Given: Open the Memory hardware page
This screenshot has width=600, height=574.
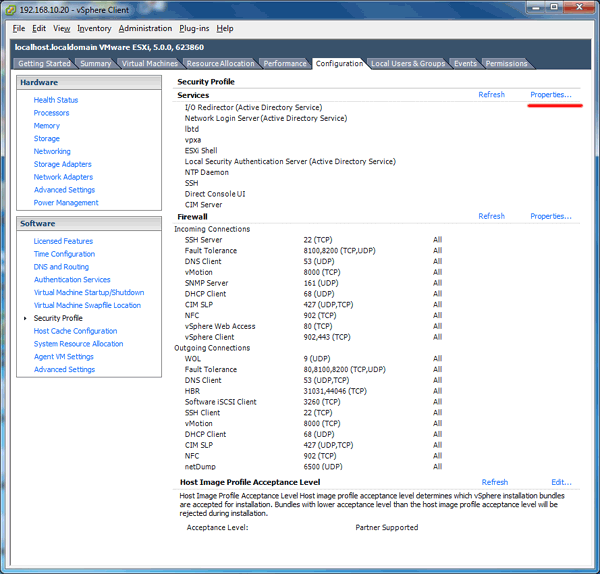Looking at the screenshot, I should click(x=47, y=126).
